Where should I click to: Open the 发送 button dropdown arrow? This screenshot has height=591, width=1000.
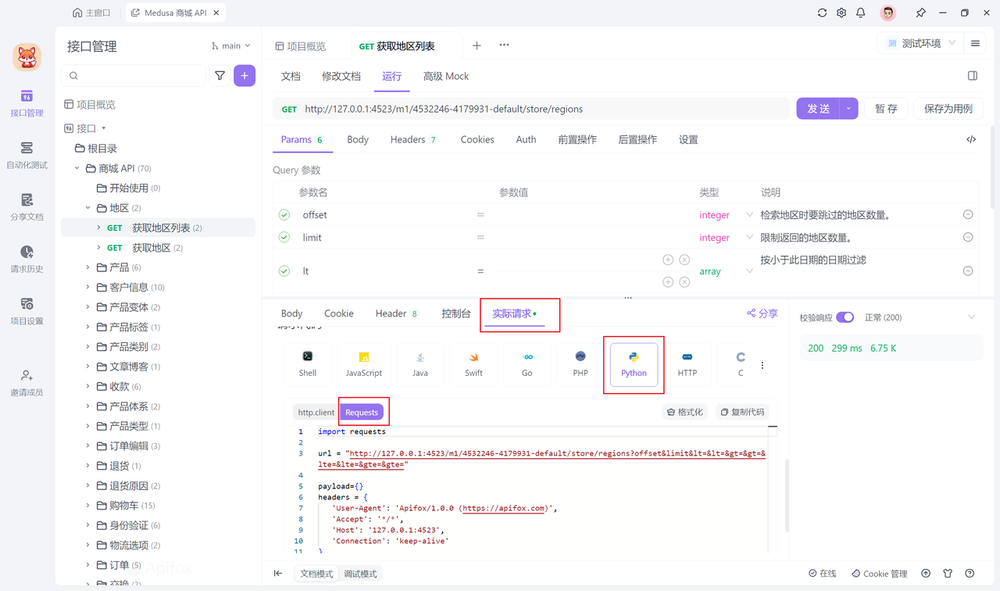(x=847, y=109)
